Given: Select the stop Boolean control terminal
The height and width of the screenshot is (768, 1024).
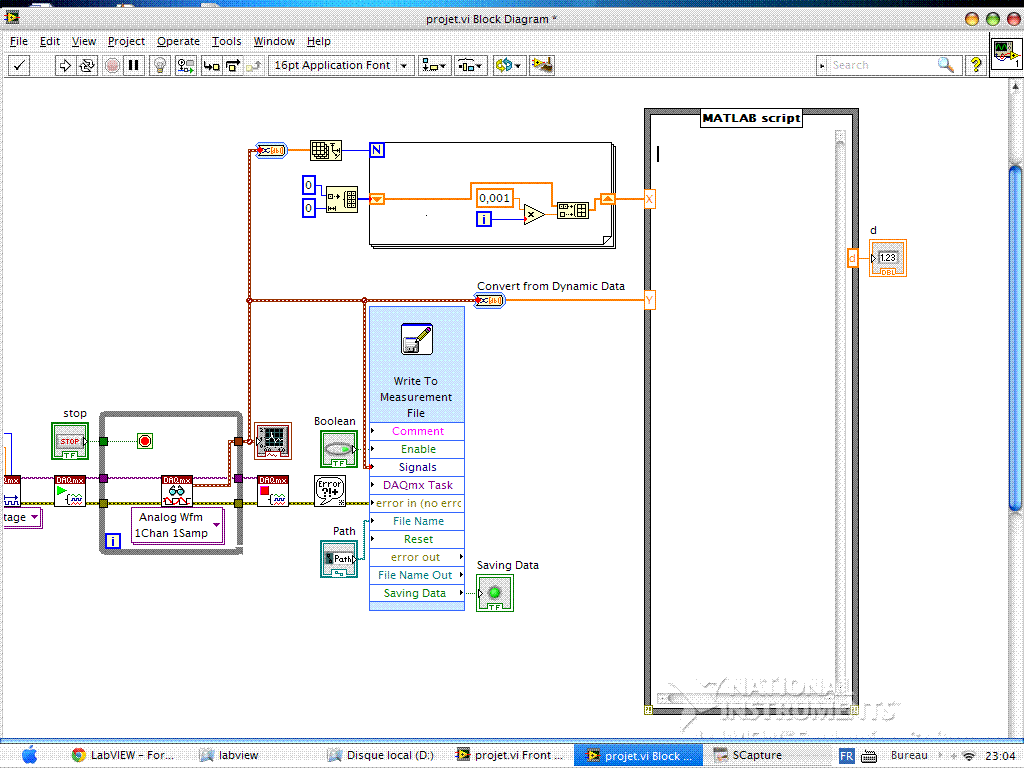Looking at the screenshot, I should coord(70,441).
